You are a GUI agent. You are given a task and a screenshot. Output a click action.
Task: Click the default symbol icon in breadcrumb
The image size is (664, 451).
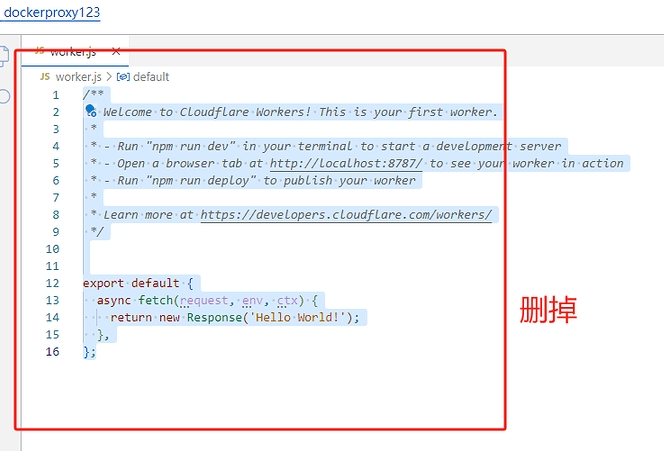pos(123,76)
